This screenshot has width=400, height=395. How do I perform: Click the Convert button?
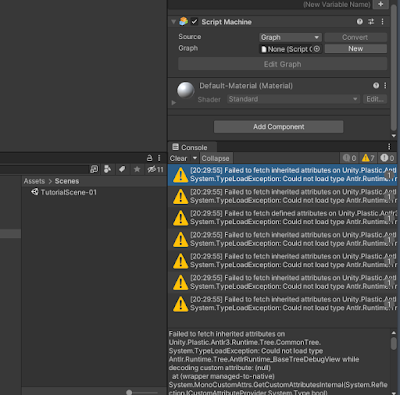coord(355,37)
